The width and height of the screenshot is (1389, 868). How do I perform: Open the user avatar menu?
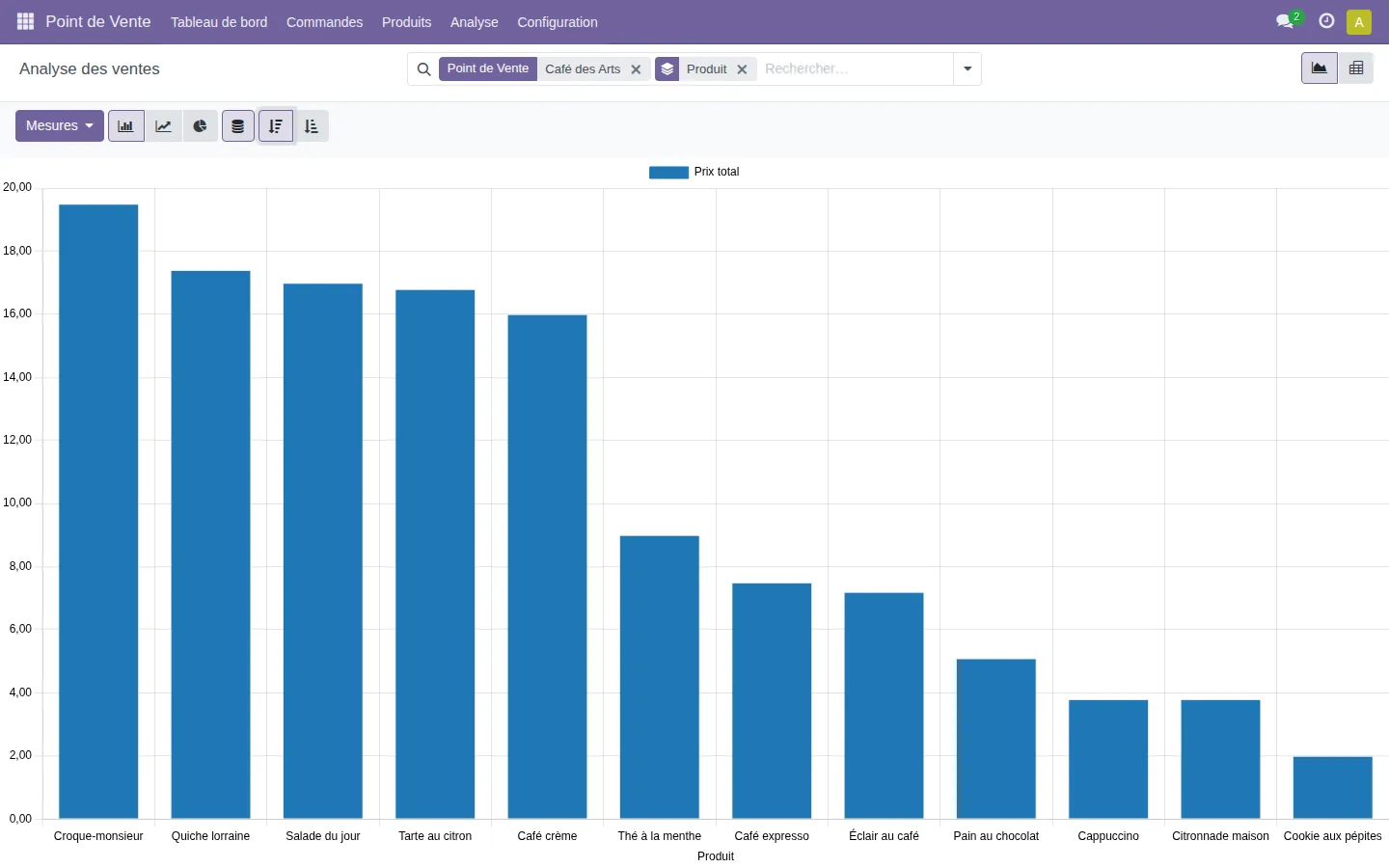coord(1359,21)
